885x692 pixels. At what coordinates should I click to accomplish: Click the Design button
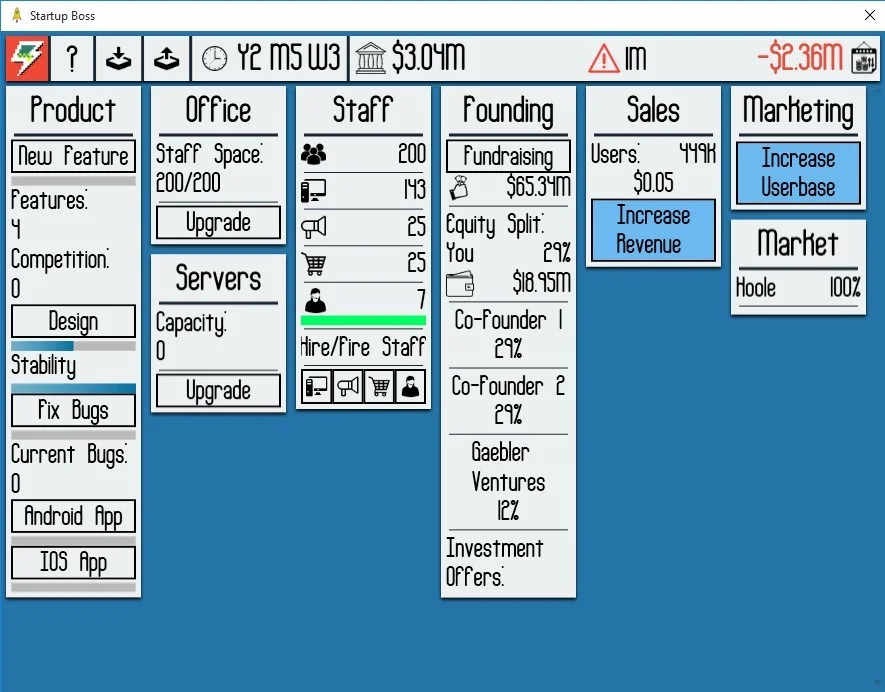pyautogui.click(x=73, y=321)
